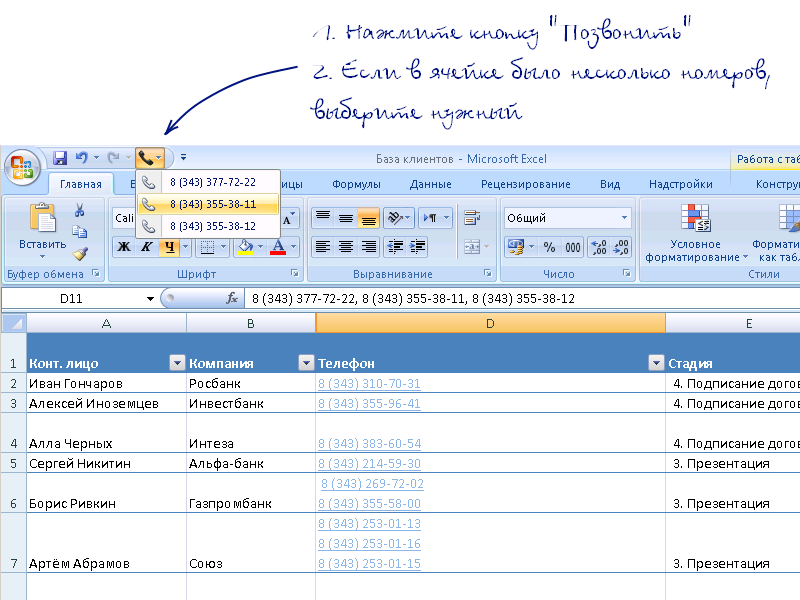800x600 pixels.
Task: Toggle the highlighted bottom vertical alignment
Action: (x=368, y=218)
